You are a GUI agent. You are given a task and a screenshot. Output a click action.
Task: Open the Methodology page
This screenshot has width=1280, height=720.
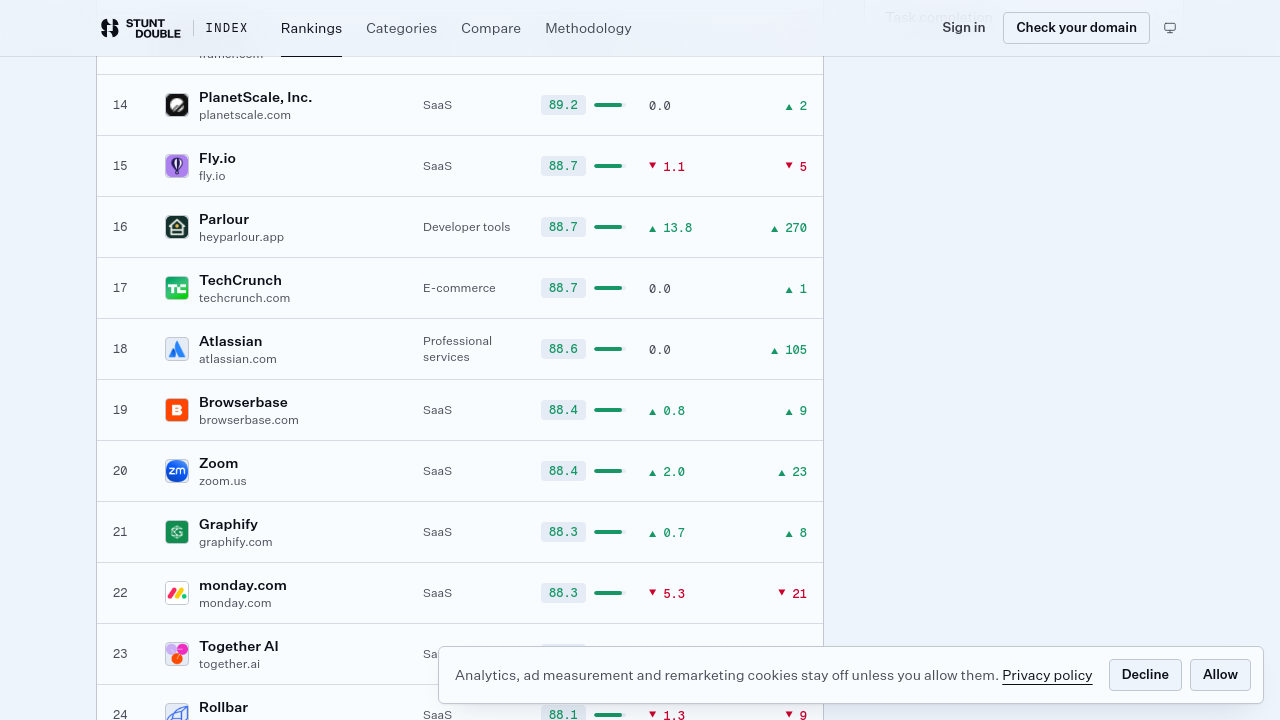coord(588,28)
